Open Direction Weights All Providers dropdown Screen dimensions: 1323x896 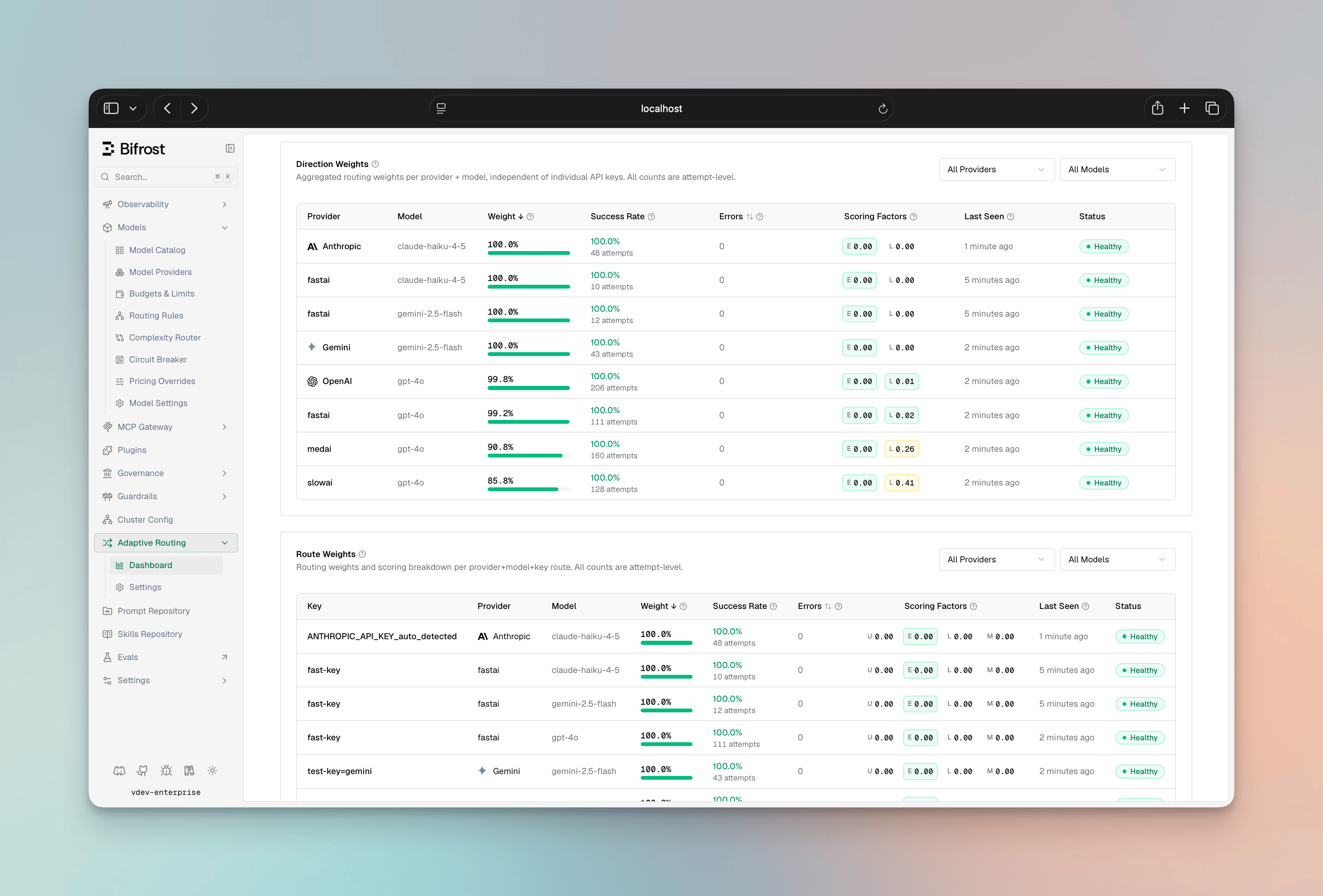pos(996,170)
